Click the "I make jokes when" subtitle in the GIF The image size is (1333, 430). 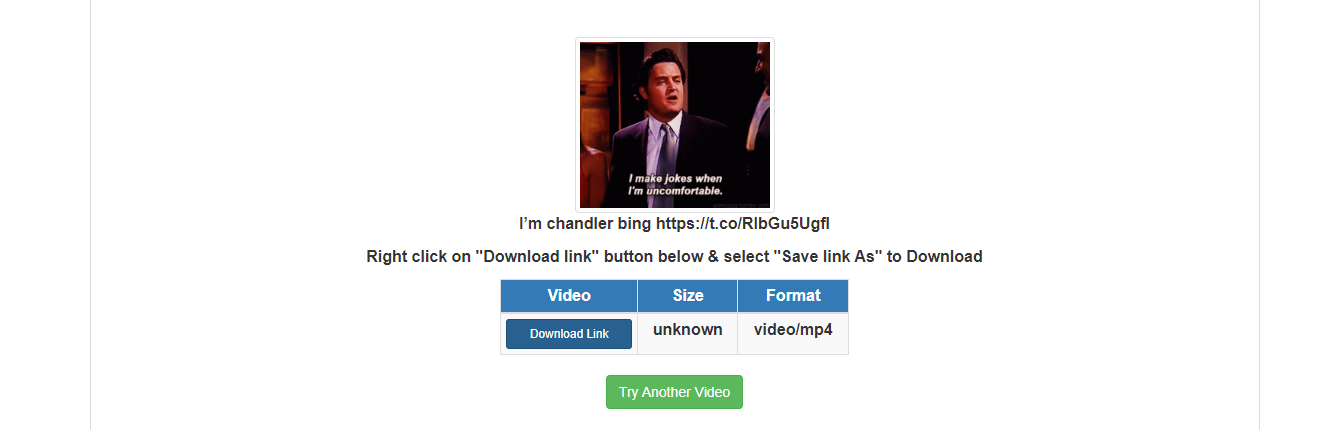click(x=675, y=179)
